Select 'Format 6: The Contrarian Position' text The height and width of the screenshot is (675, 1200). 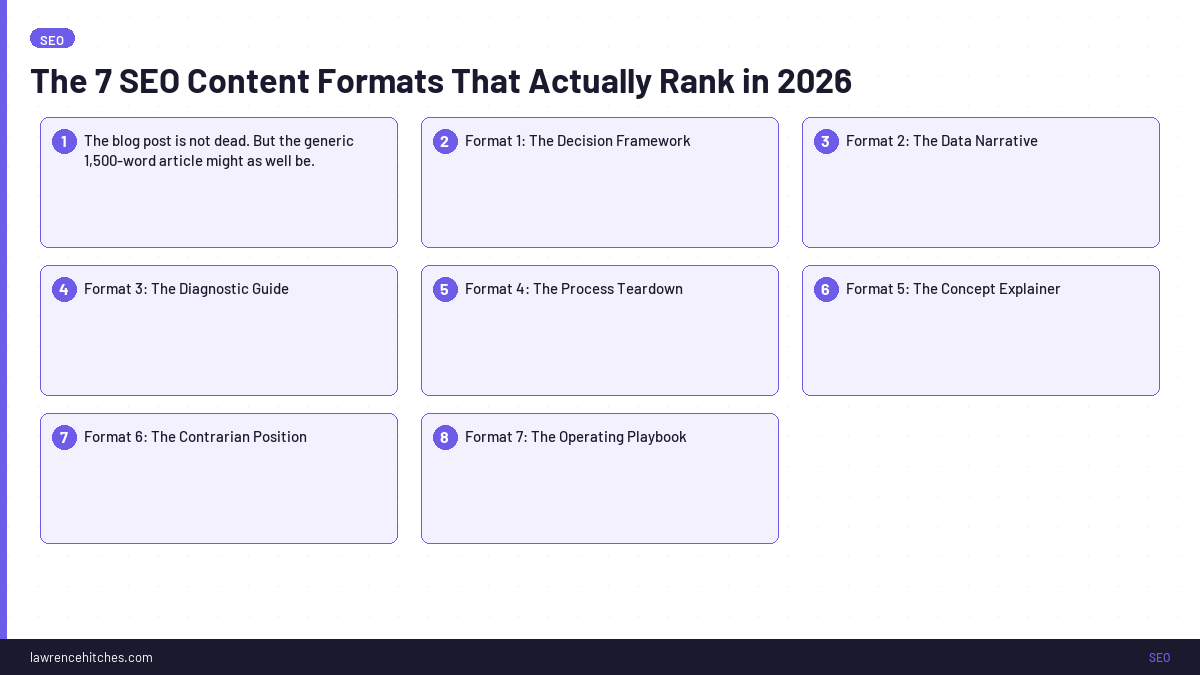[x=195, y=437]
